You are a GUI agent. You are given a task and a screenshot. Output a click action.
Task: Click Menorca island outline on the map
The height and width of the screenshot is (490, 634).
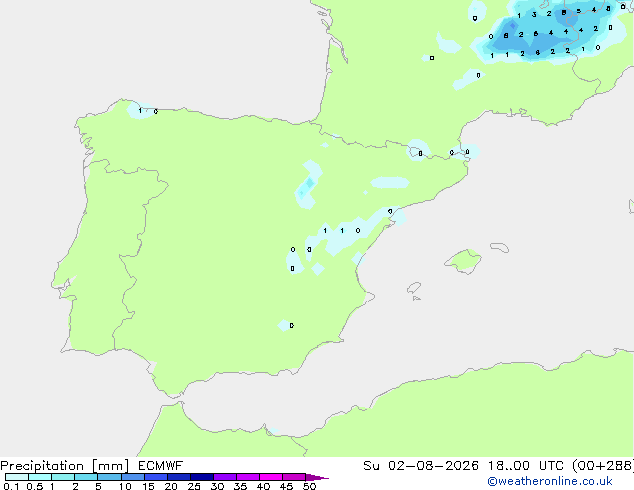[500, 247]
